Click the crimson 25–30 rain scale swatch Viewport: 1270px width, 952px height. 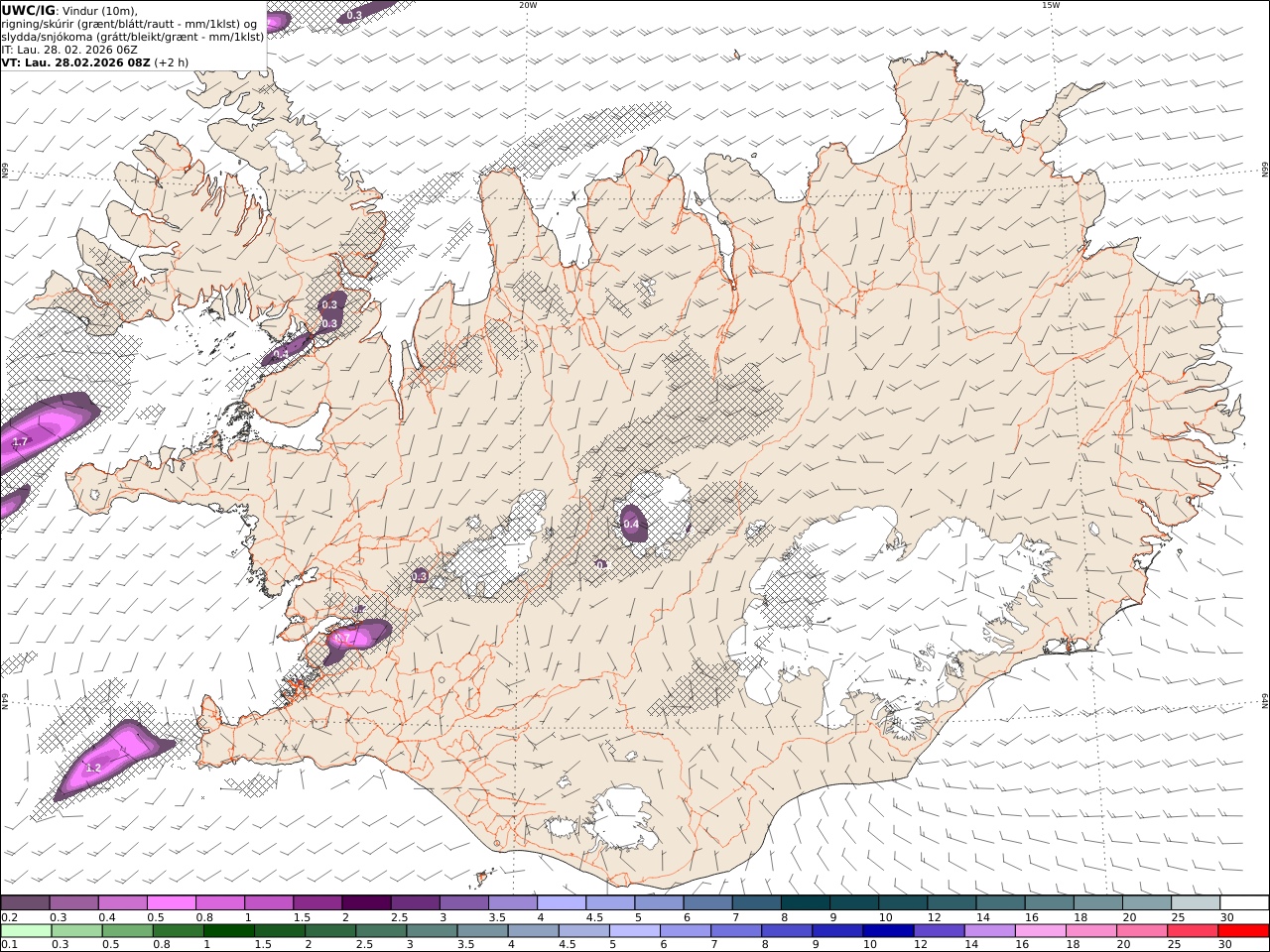click(1192, 931)
